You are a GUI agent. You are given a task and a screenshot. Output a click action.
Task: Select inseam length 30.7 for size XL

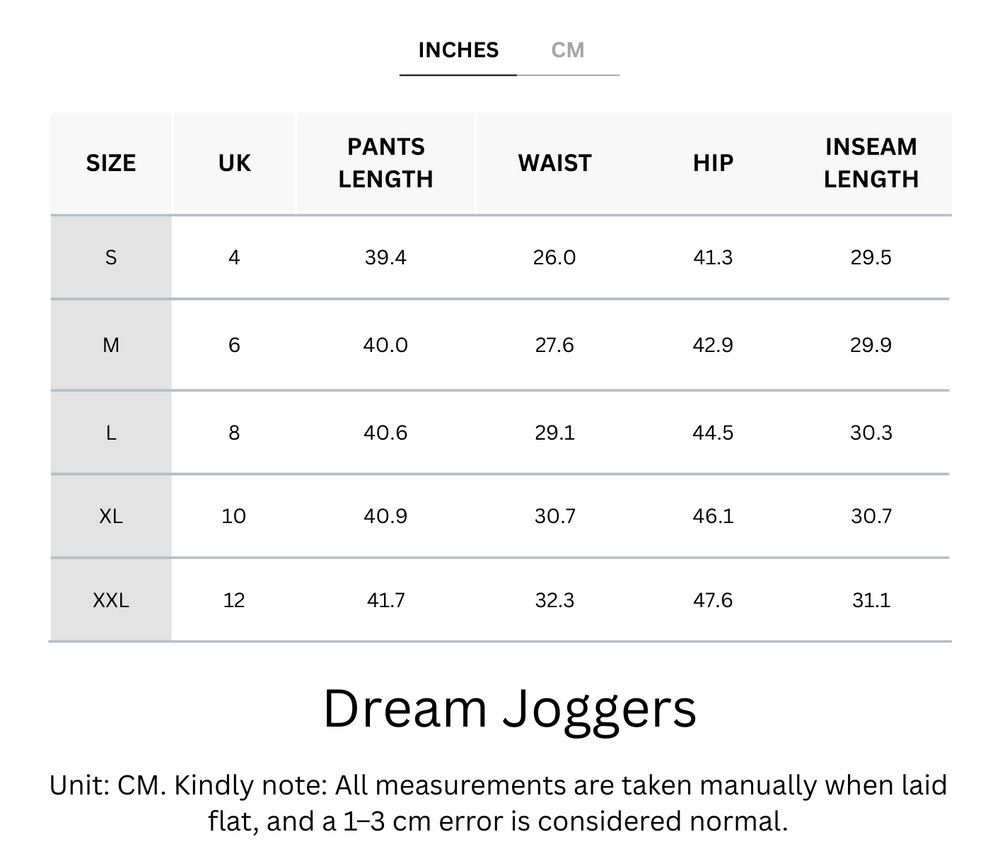point(871,516)
